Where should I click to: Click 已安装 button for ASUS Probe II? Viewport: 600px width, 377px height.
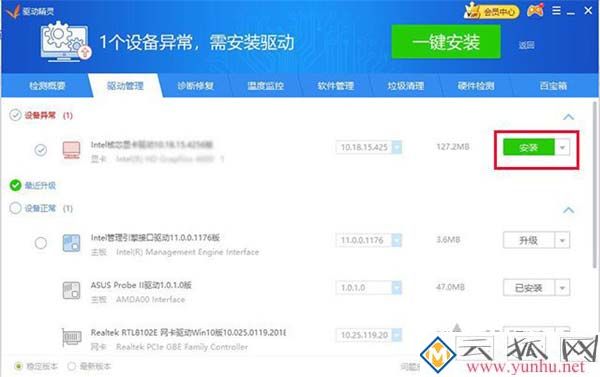pyautogui.click(x=529, y=287)
